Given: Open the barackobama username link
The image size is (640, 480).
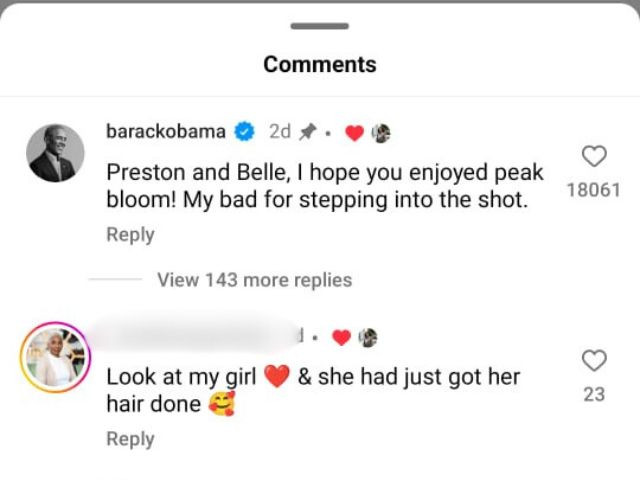Looking at the screenshot, I should tap(166, 132).
